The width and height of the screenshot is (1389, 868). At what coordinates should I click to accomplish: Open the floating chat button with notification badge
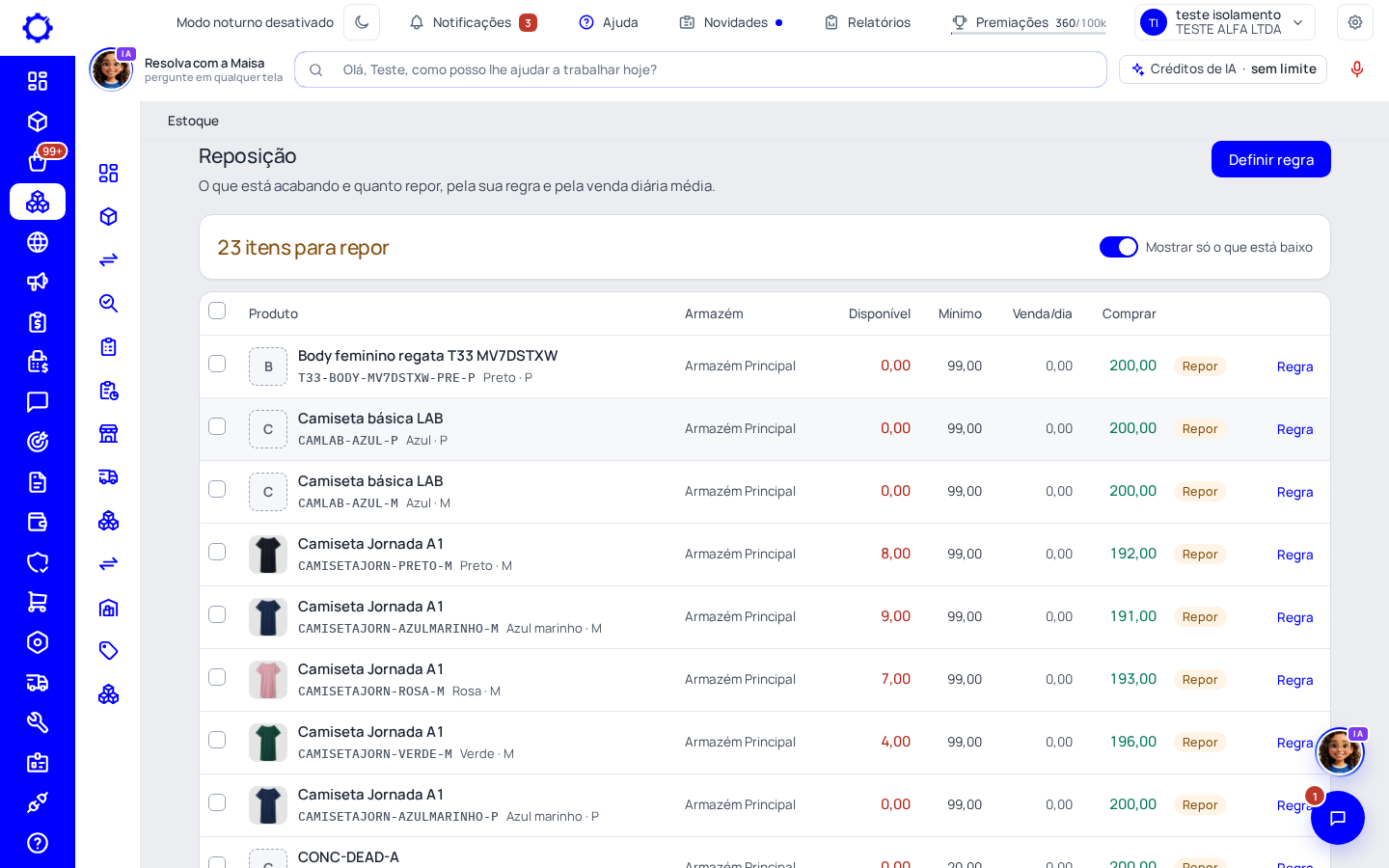point(1338,818)
